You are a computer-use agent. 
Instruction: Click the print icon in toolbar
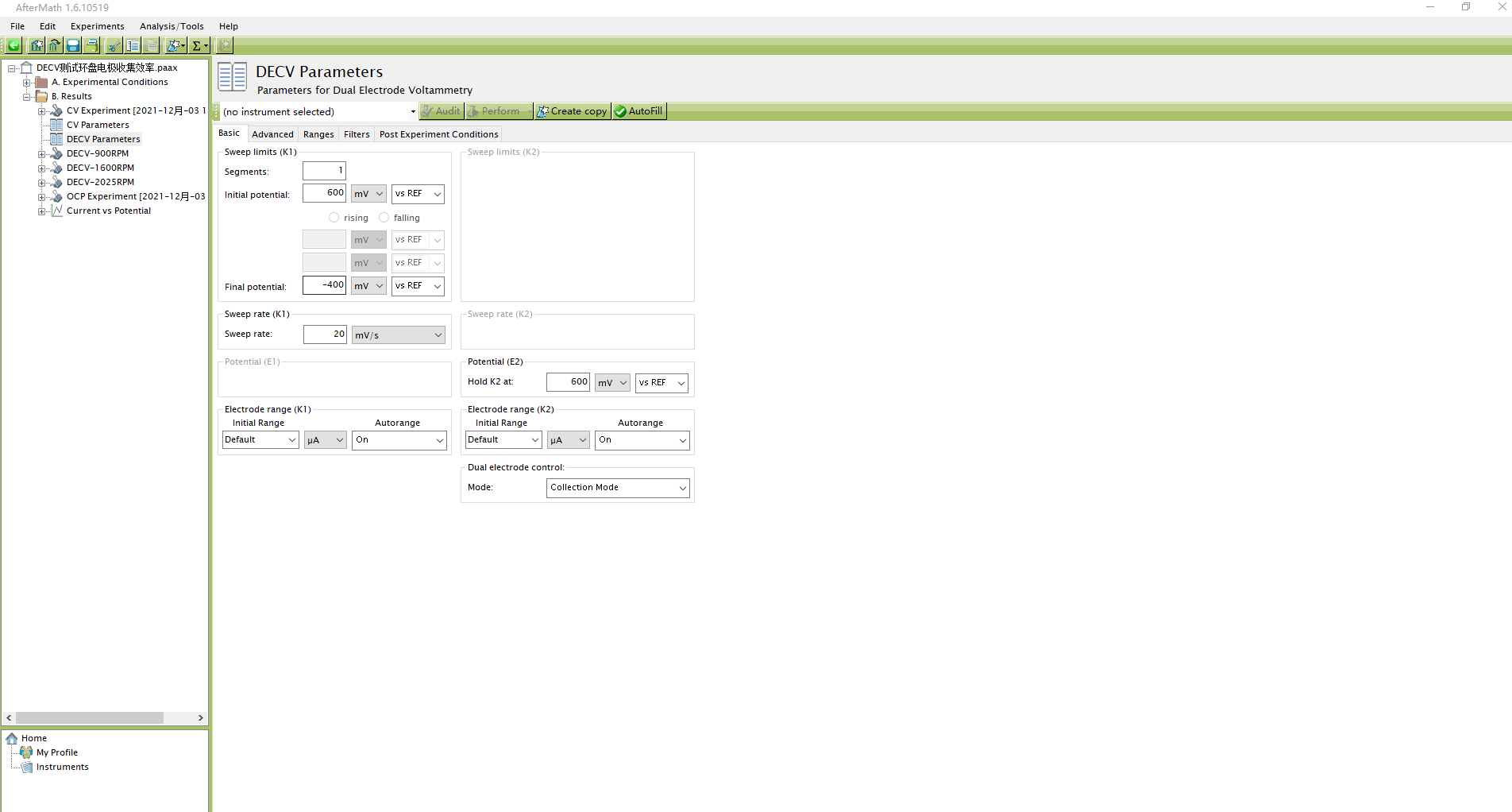(x=92, y=45)
